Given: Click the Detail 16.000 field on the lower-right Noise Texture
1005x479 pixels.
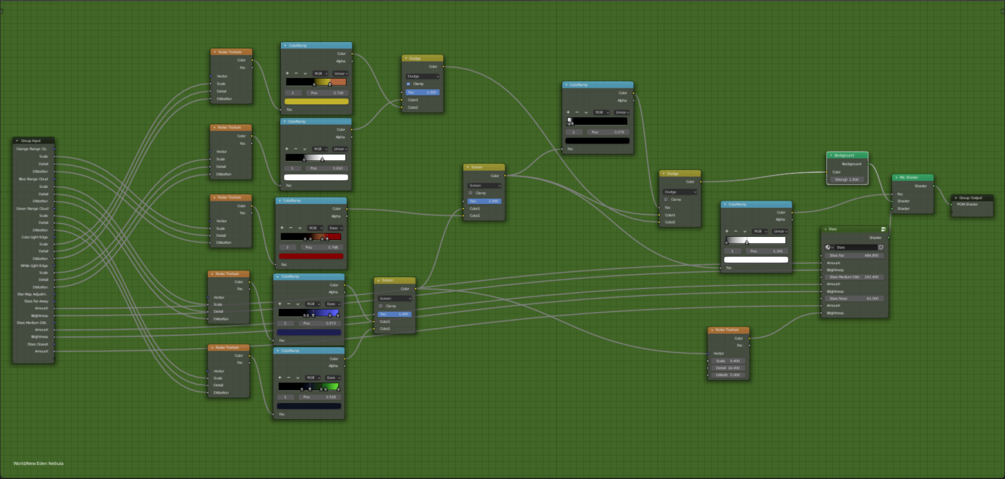Looking at the screenshot, I should pyautogui.click(x=729, y=368).
